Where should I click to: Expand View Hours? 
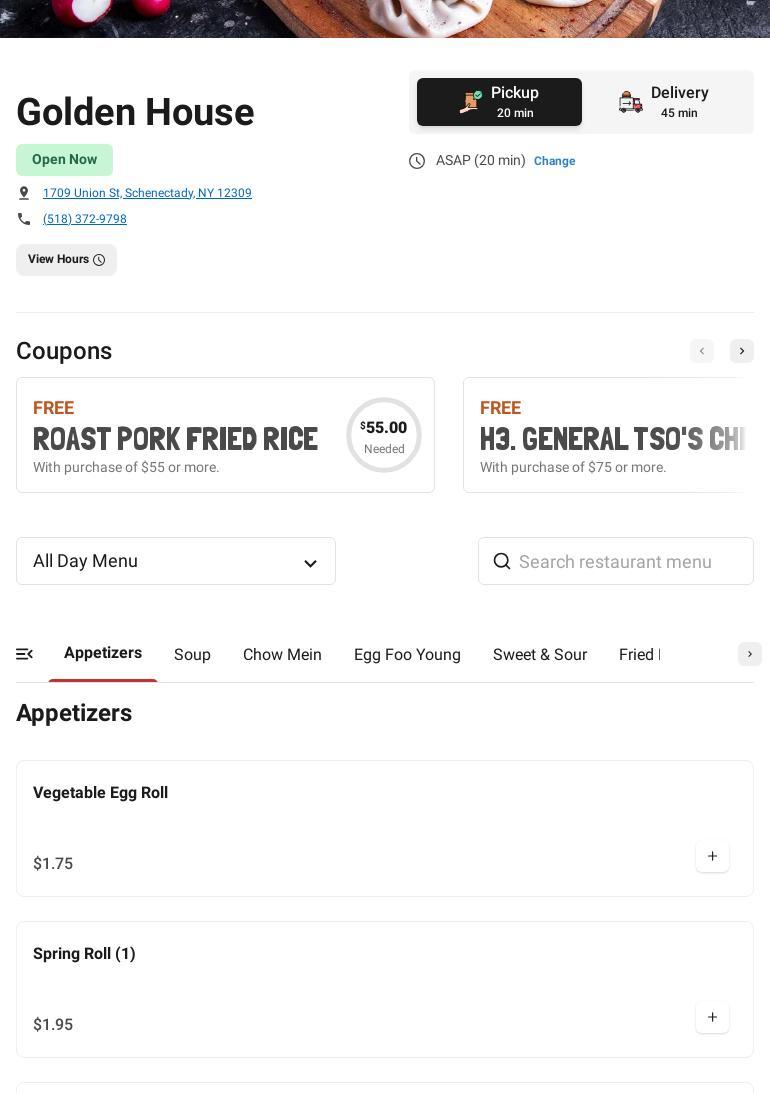66,260
